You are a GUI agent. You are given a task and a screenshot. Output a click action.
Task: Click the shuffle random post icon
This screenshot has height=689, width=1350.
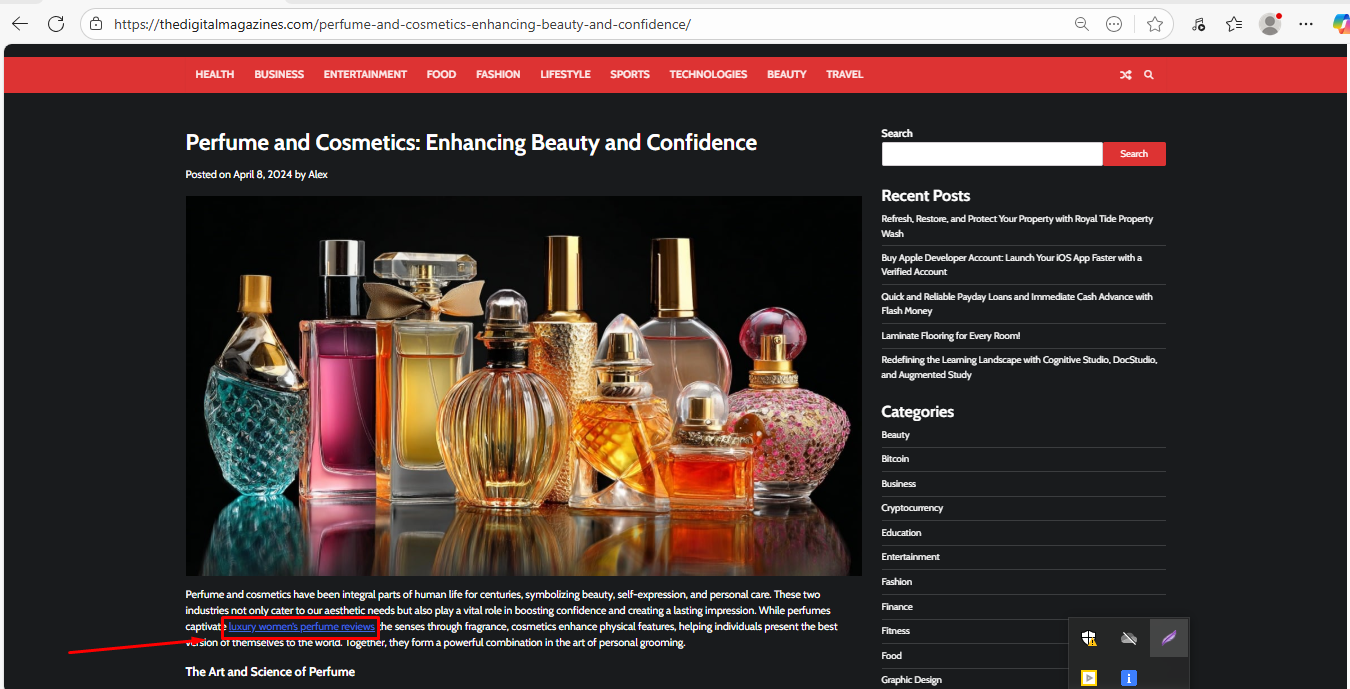[x=1125, y=75]
